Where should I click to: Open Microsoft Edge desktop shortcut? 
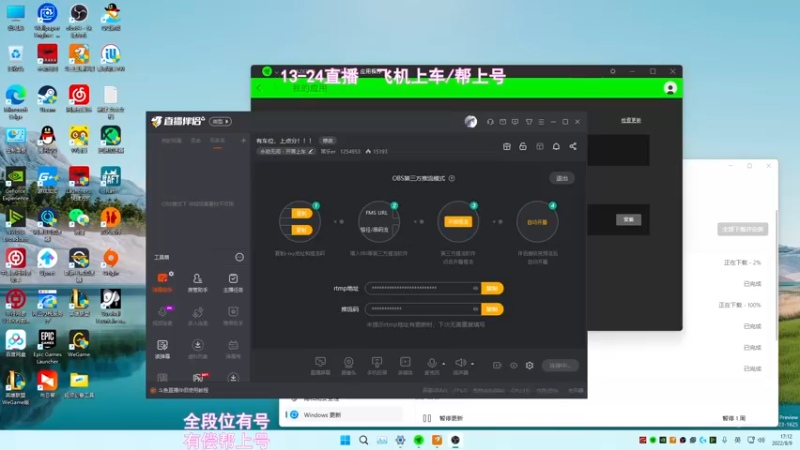point(16,102)
